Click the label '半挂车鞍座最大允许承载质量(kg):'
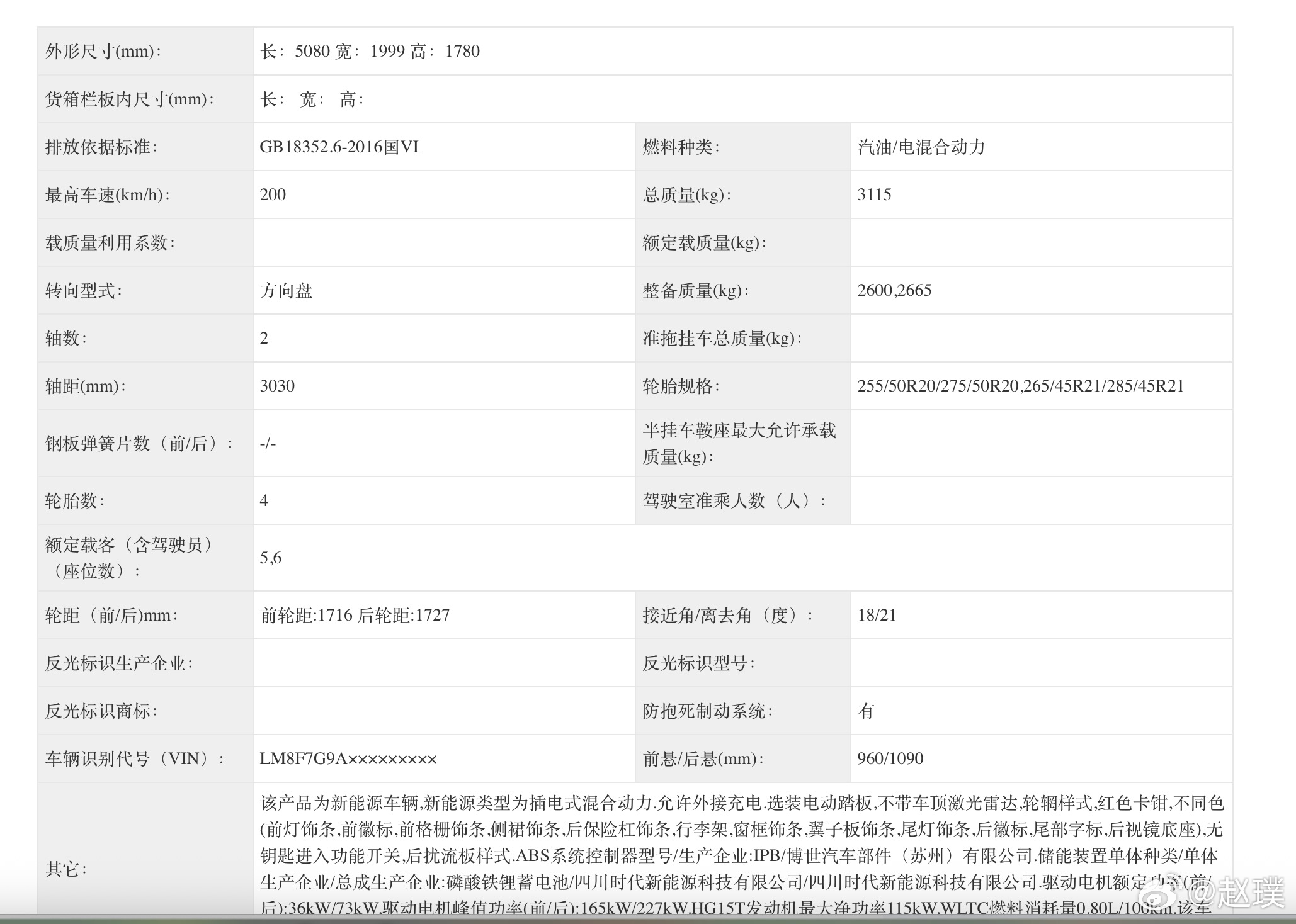This screenshot has height=924, width=1296. pyautogui.click(x=739, y=443)
